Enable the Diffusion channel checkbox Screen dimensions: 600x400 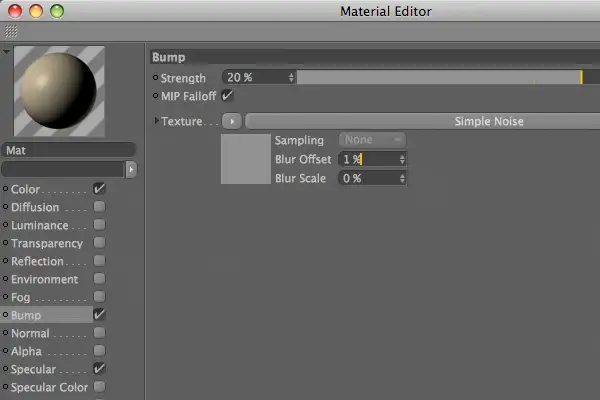coord(99,207)
